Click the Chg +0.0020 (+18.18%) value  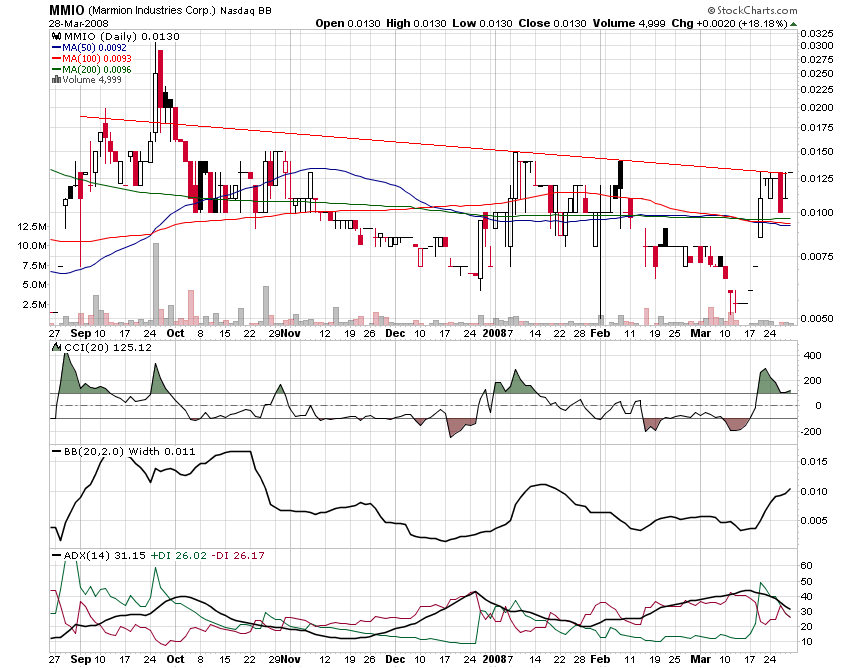730,23
